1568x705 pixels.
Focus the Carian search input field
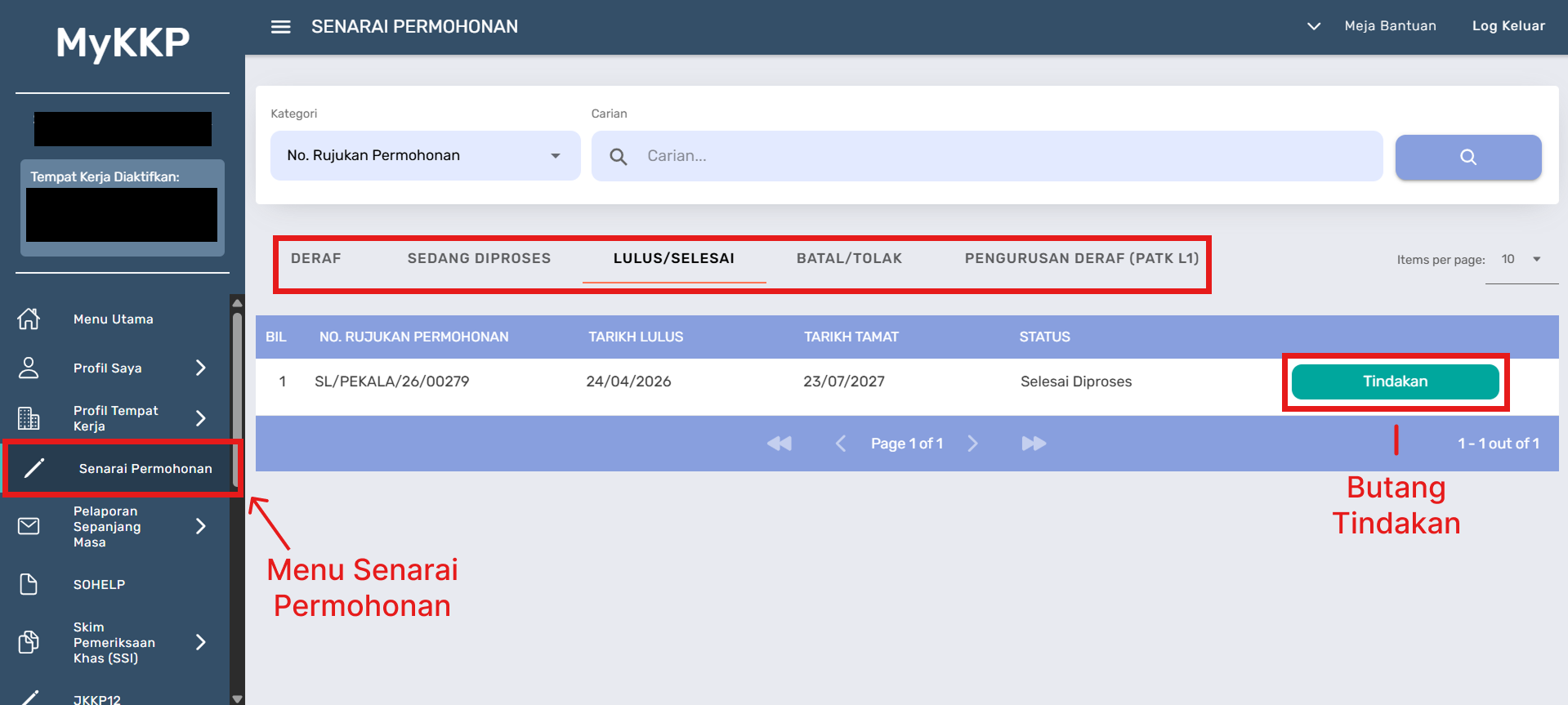point(1005,156)
